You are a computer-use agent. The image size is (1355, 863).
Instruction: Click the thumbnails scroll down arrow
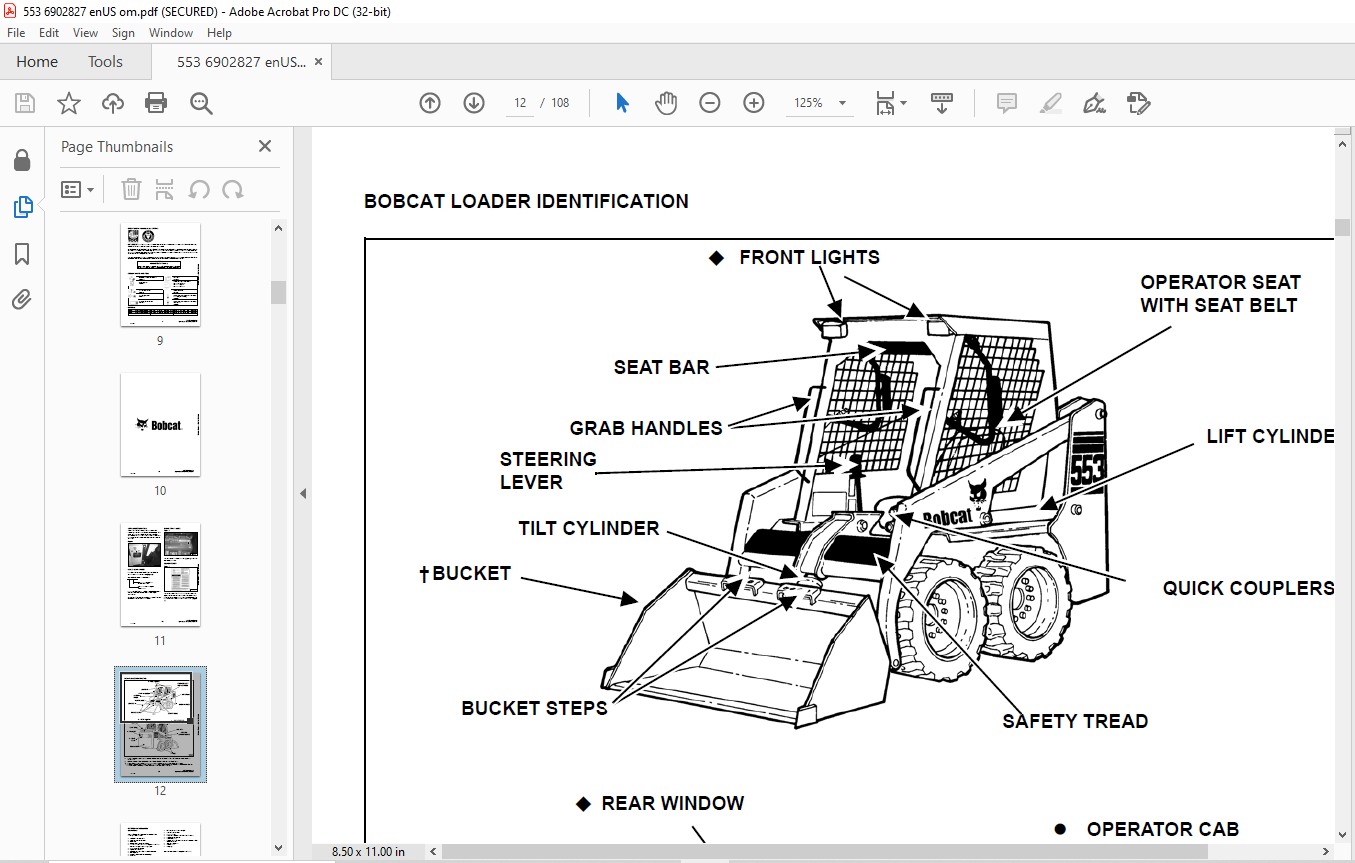coord(278,848)
